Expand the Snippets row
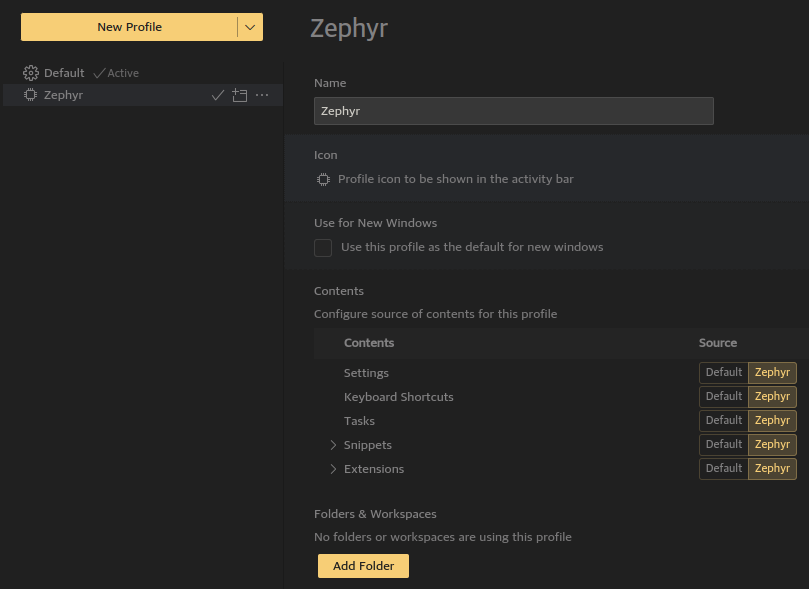809x589 pixels. [x=333, y=445]
